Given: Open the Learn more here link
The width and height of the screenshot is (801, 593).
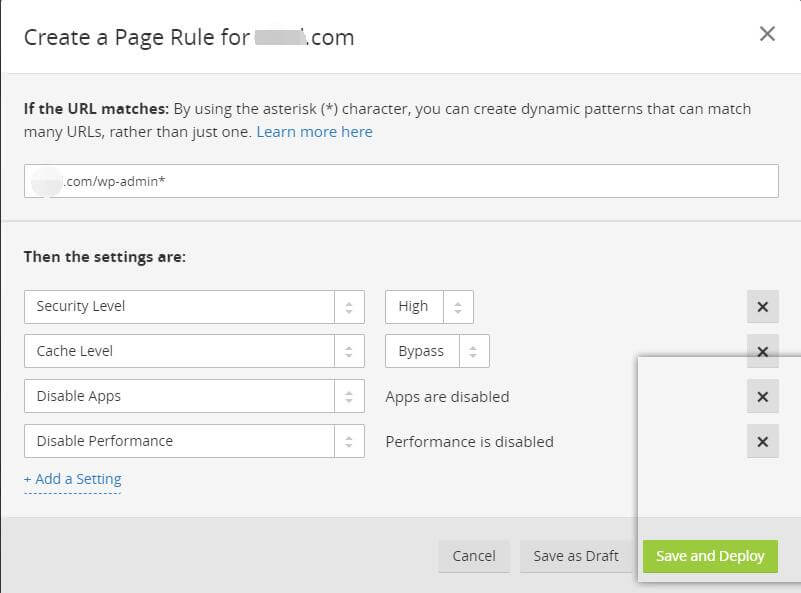Looking at the screenshot, I should click(x=314, y=132).
